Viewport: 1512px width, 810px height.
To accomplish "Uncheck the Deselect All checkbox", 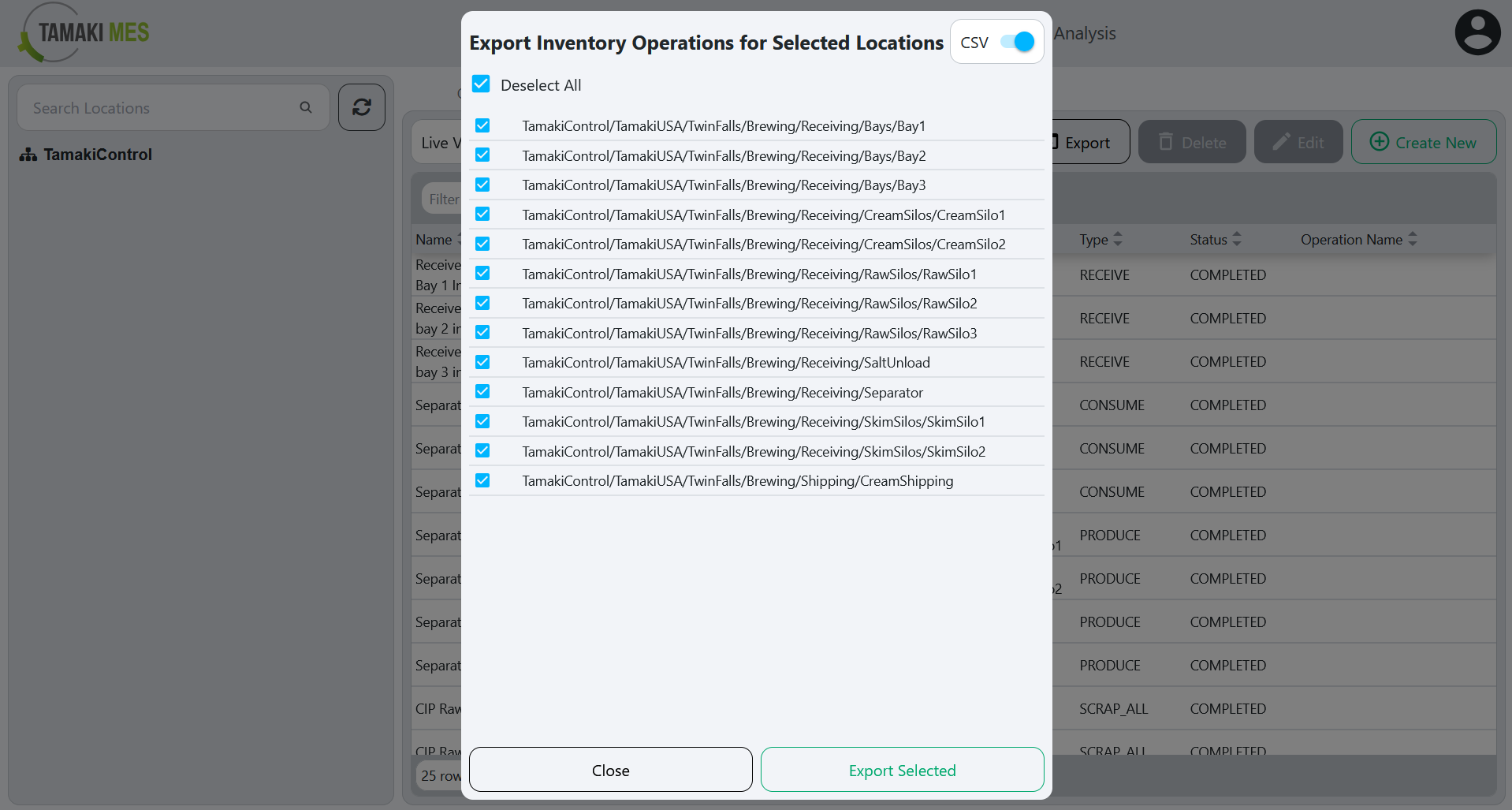I will click(x=481, y=84).
